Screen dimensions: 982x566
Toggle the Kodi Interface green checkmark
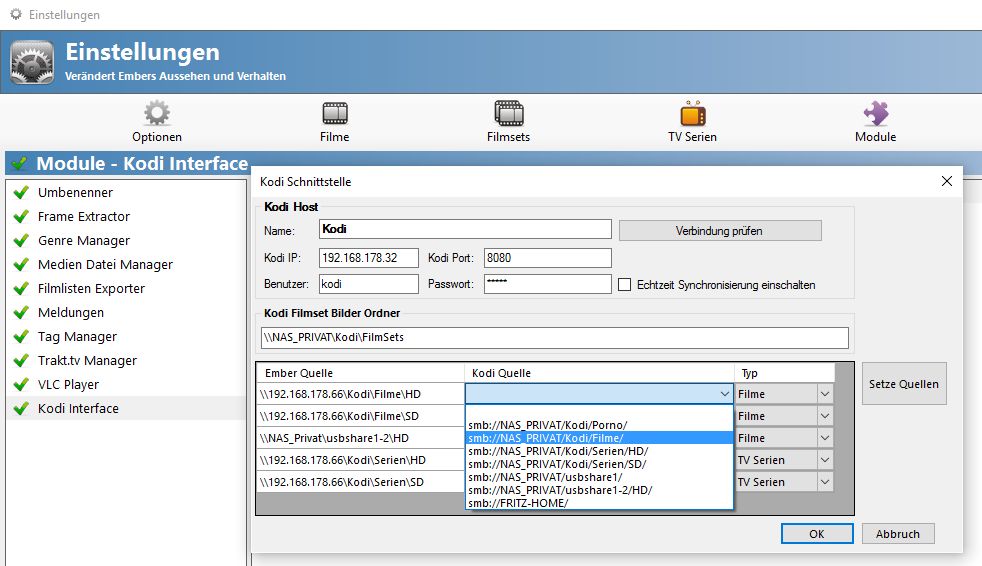21,408
